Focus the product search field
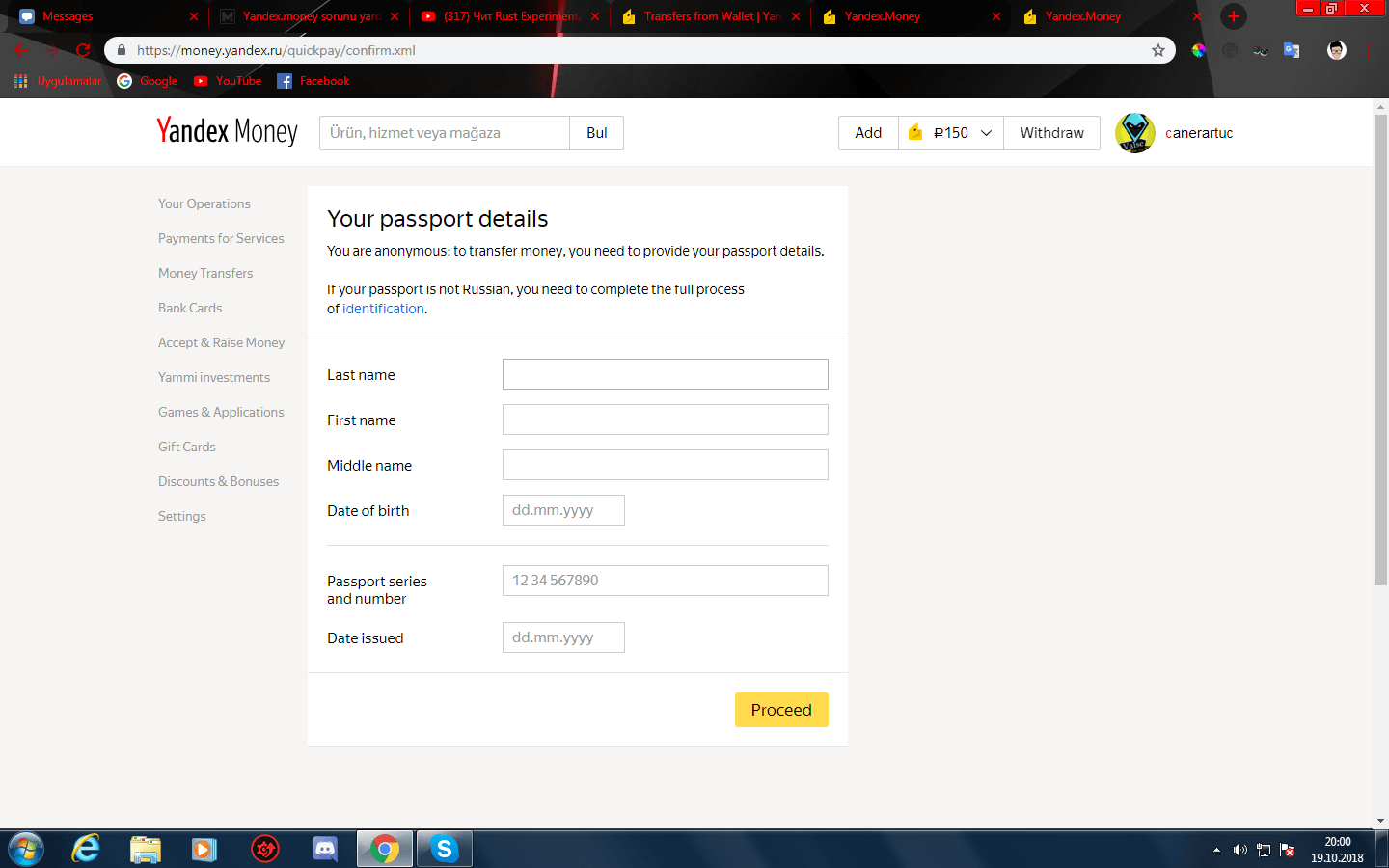 click(445, 133)
